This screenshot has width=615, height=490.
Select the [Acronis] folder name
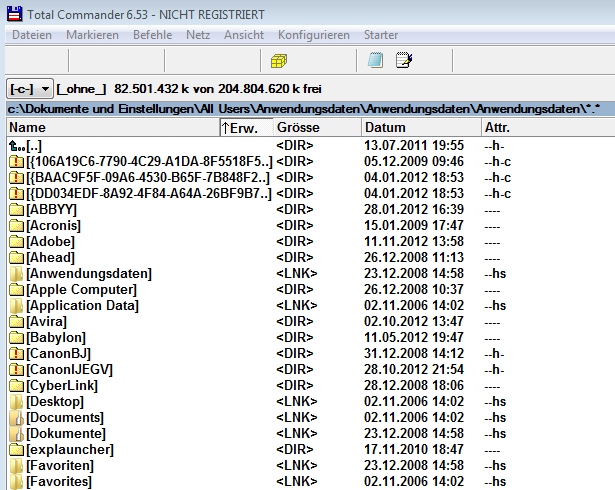coord(53,226)
